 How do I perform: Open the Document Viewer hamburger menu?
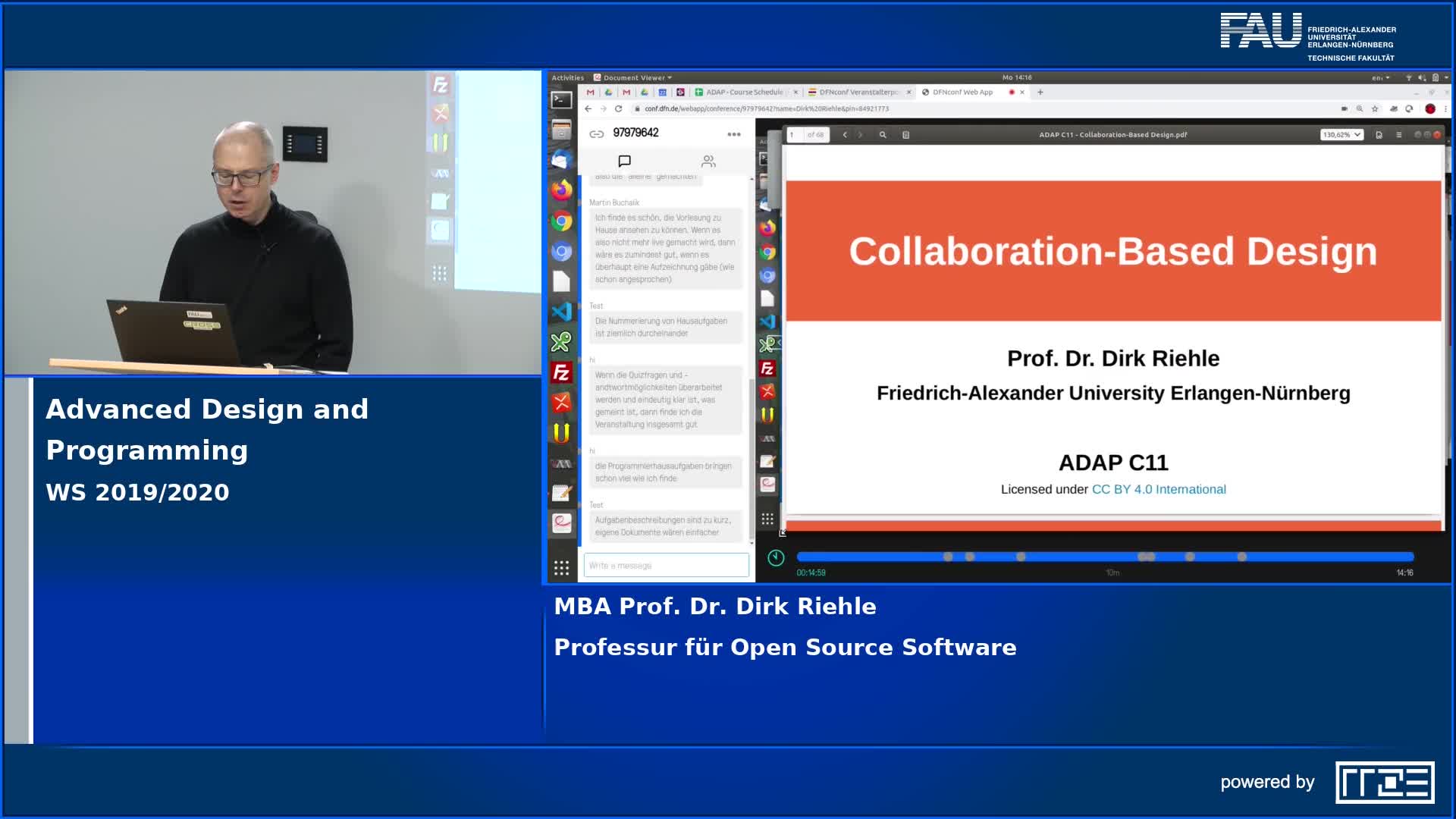click(x=1399, y=135)
